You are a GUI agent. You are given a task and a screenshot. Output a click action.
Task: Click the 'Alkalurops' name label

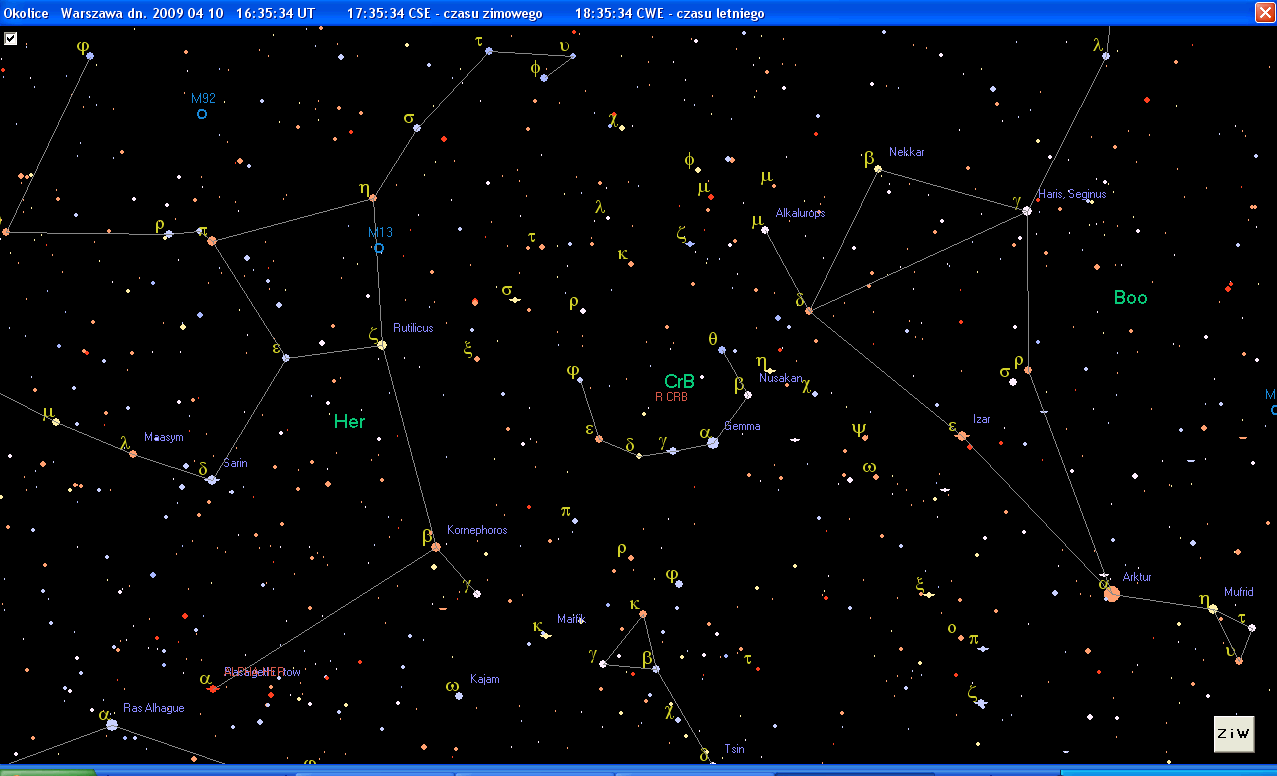coord(800,213)
